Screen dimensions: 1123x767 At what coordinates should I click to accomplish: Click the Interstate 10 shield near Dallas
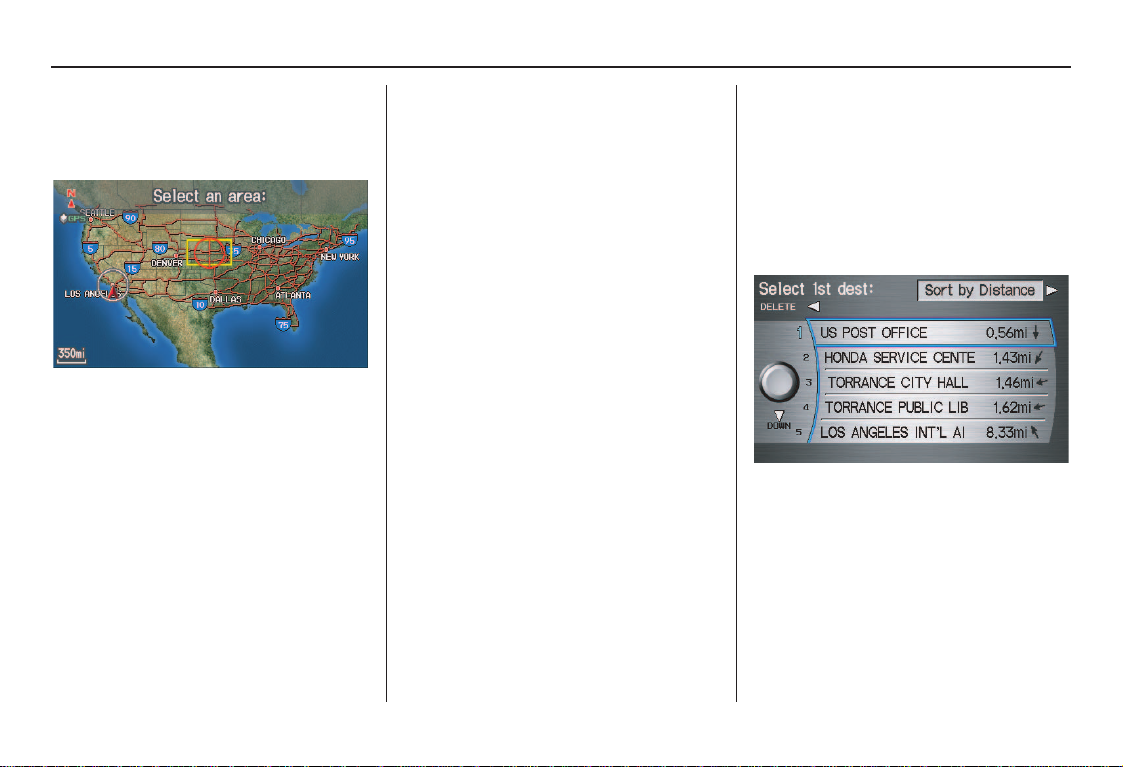[200, 302]
